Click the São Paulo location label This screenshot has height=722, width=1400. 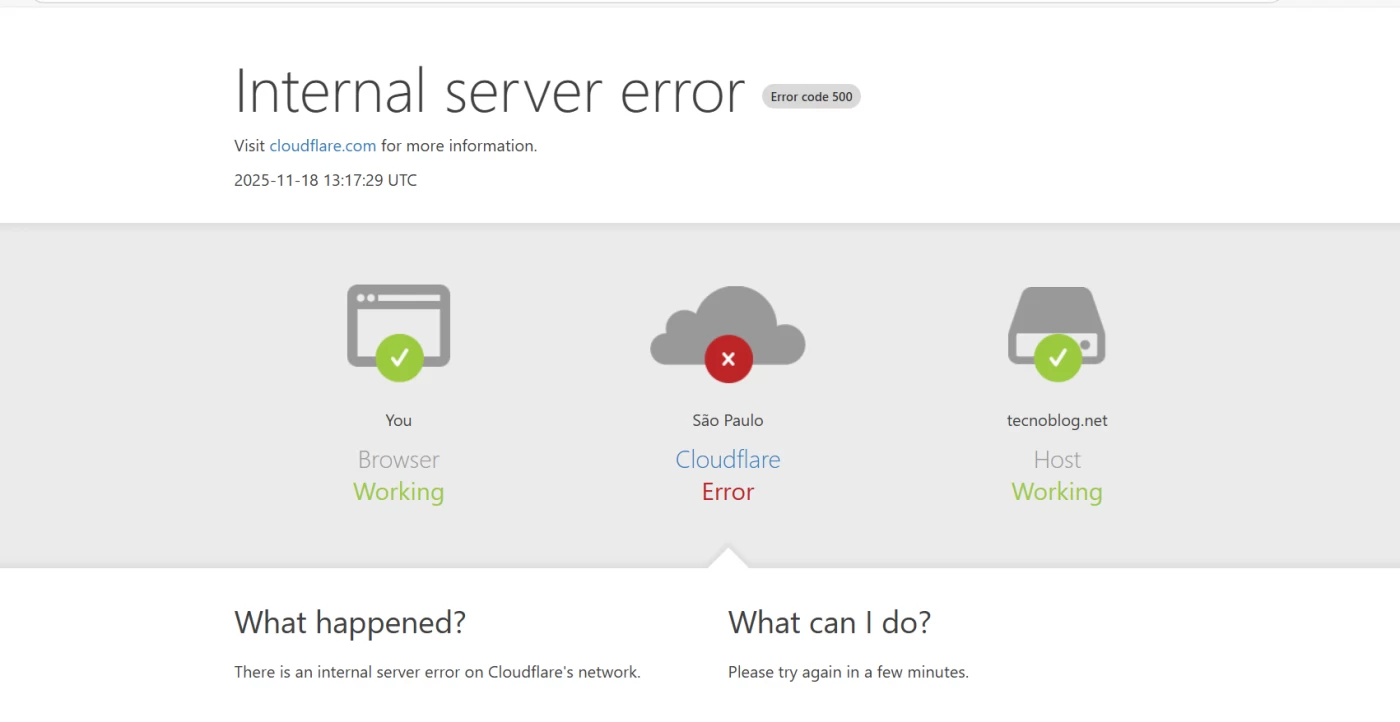pos(728,421)
